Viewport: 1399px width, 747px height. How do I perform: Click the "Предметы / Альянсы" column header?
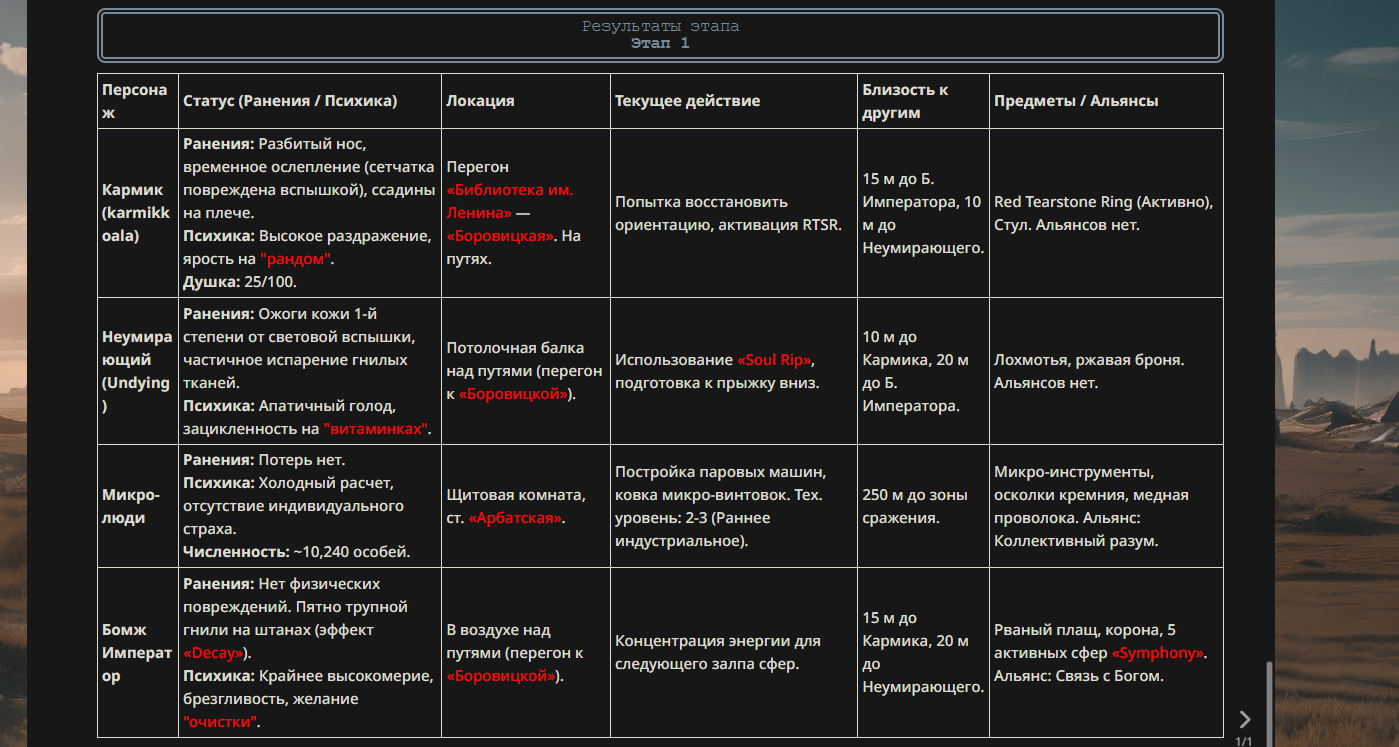pos(1107,101)
